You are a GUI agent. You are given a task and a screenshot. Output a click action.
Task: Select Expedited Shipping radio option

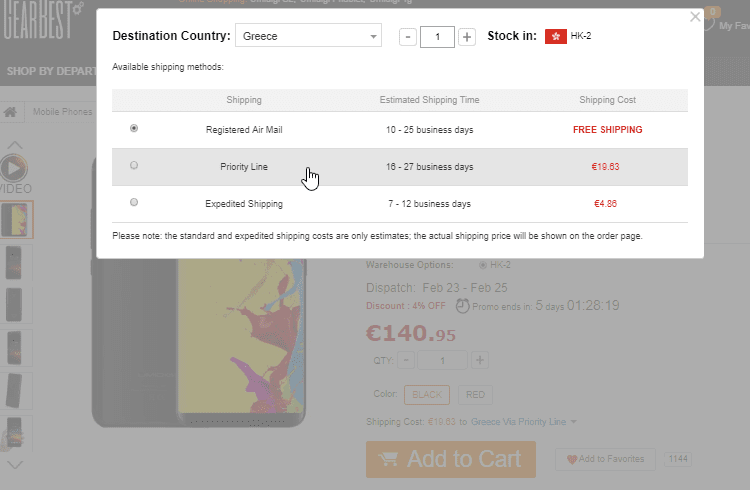point(134,203)
